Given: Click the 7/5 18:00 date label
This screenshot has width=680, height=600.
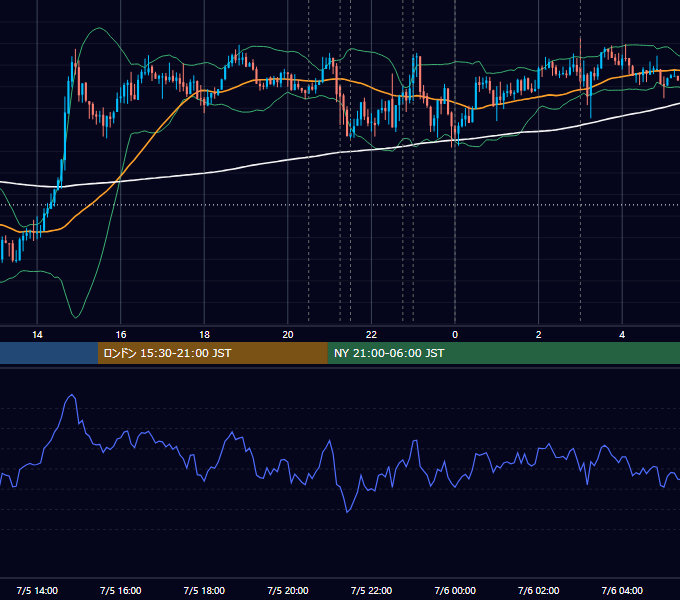Looking at the screenshot, I should (204, 590).
